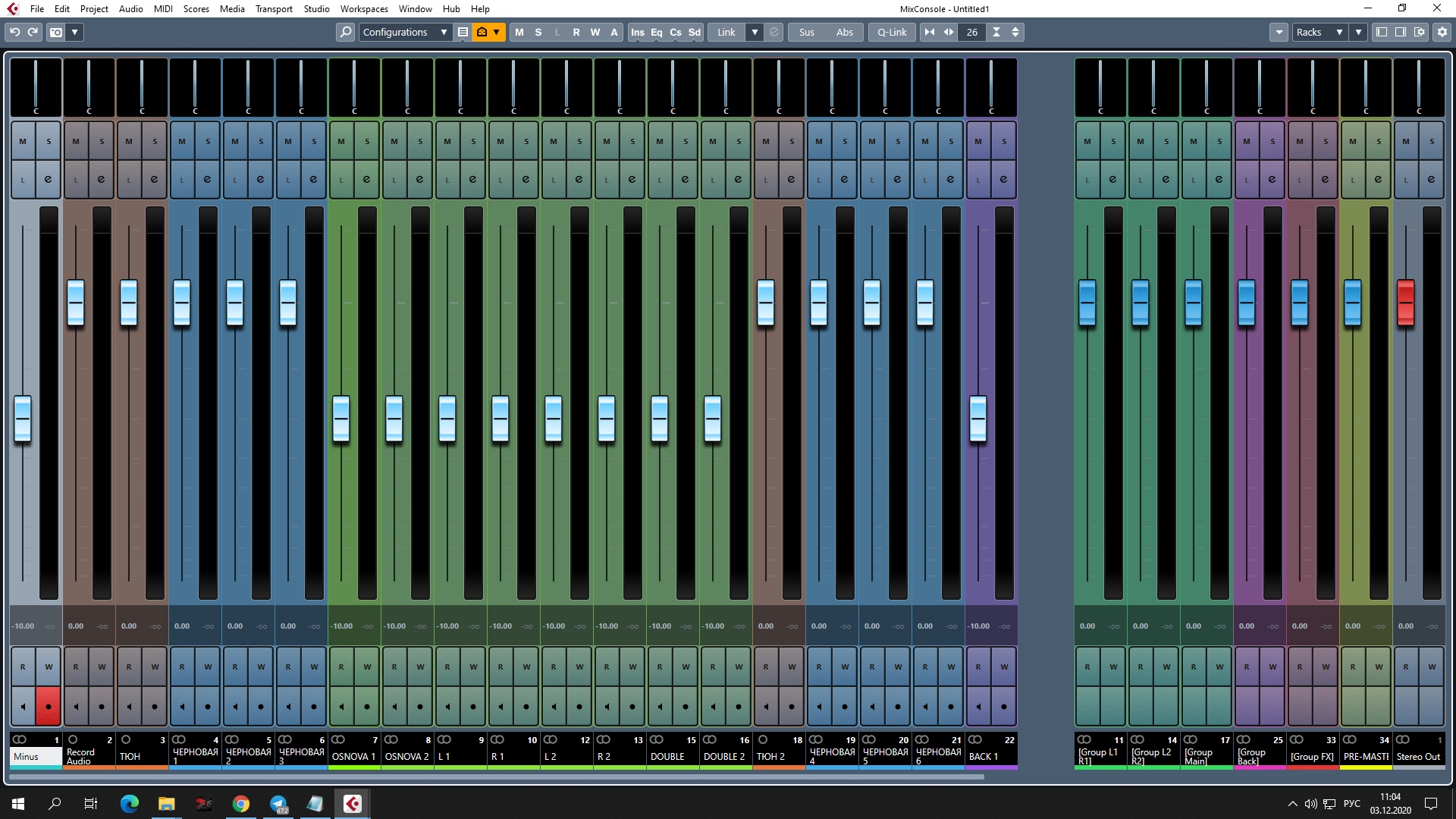
Task: Open the Find Track/Channel magnifier
Action: [345, 32]
